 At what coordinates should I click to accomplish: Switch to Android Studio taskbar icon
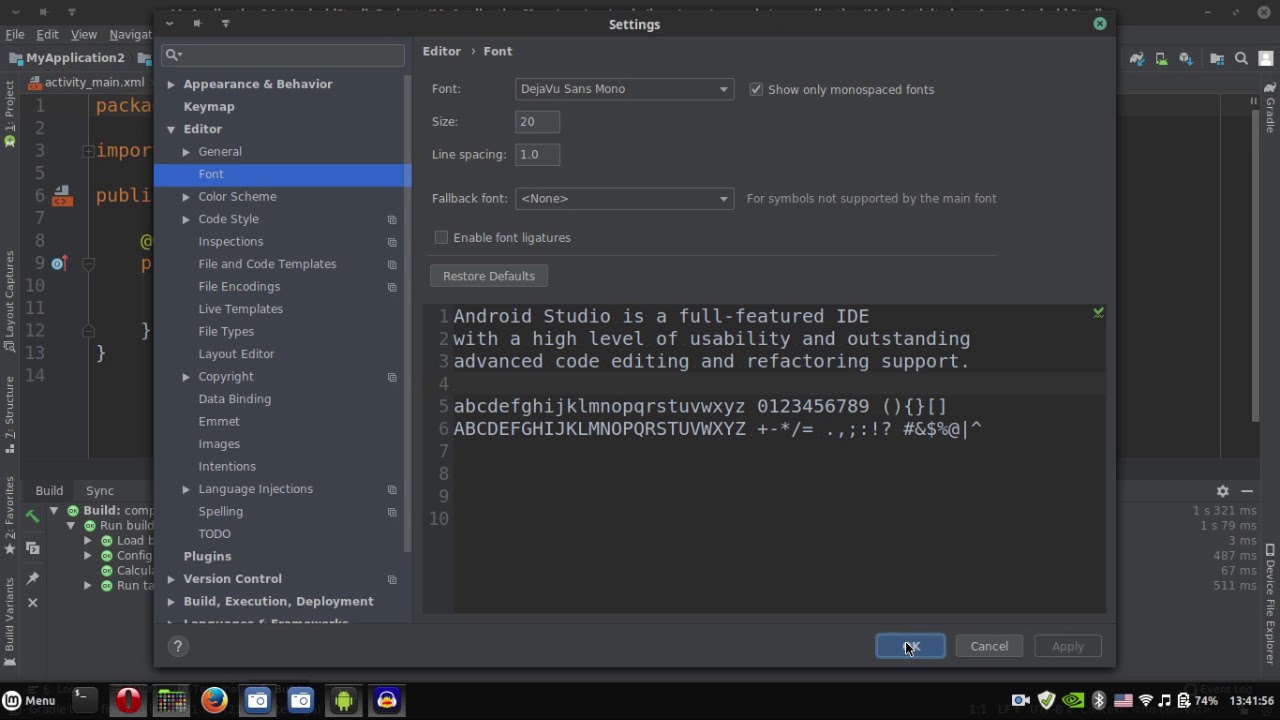pyautogui.click(x=343, y=700)
